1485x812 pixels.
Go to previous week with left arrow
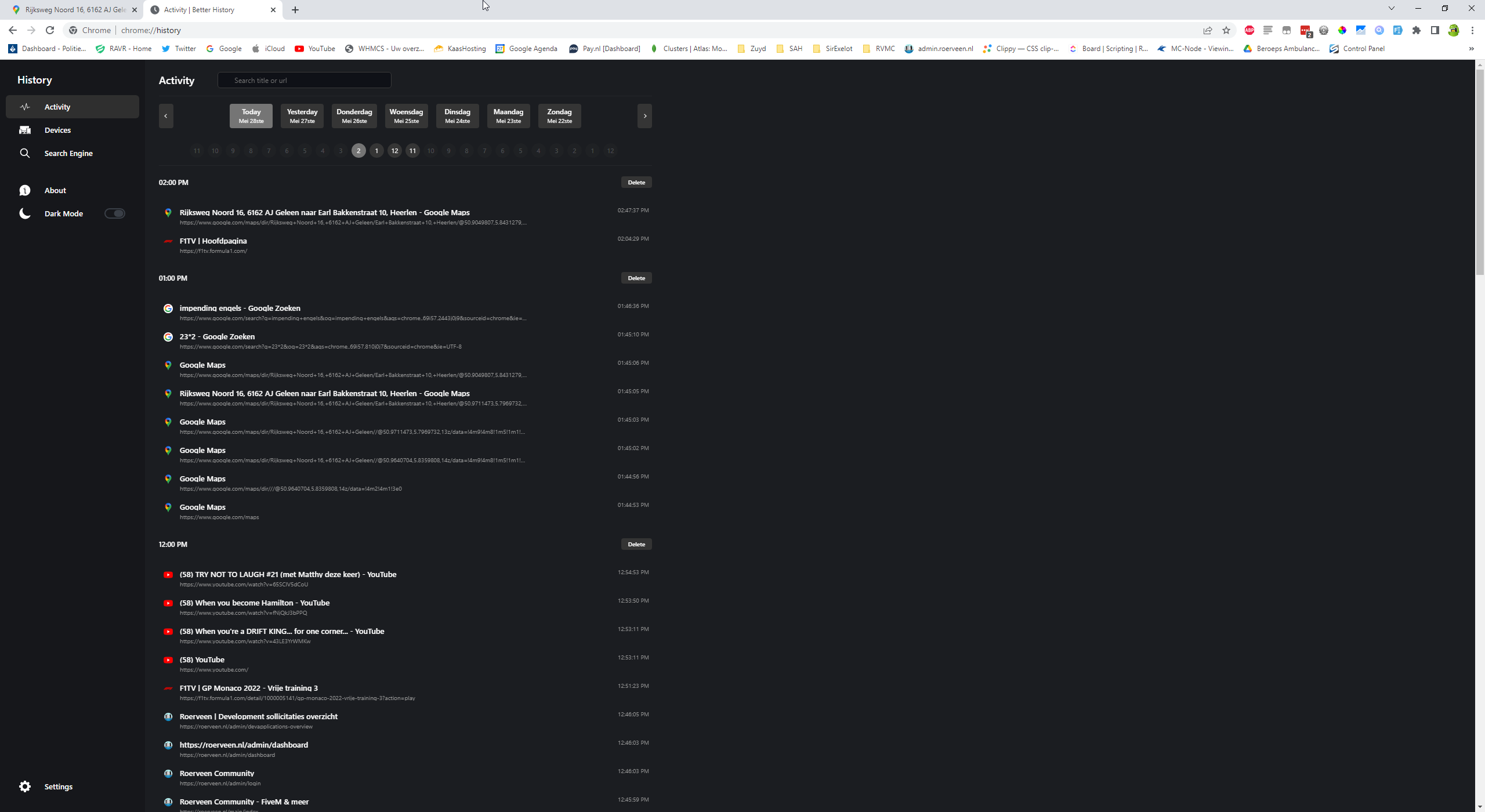[x=166, y=116]
